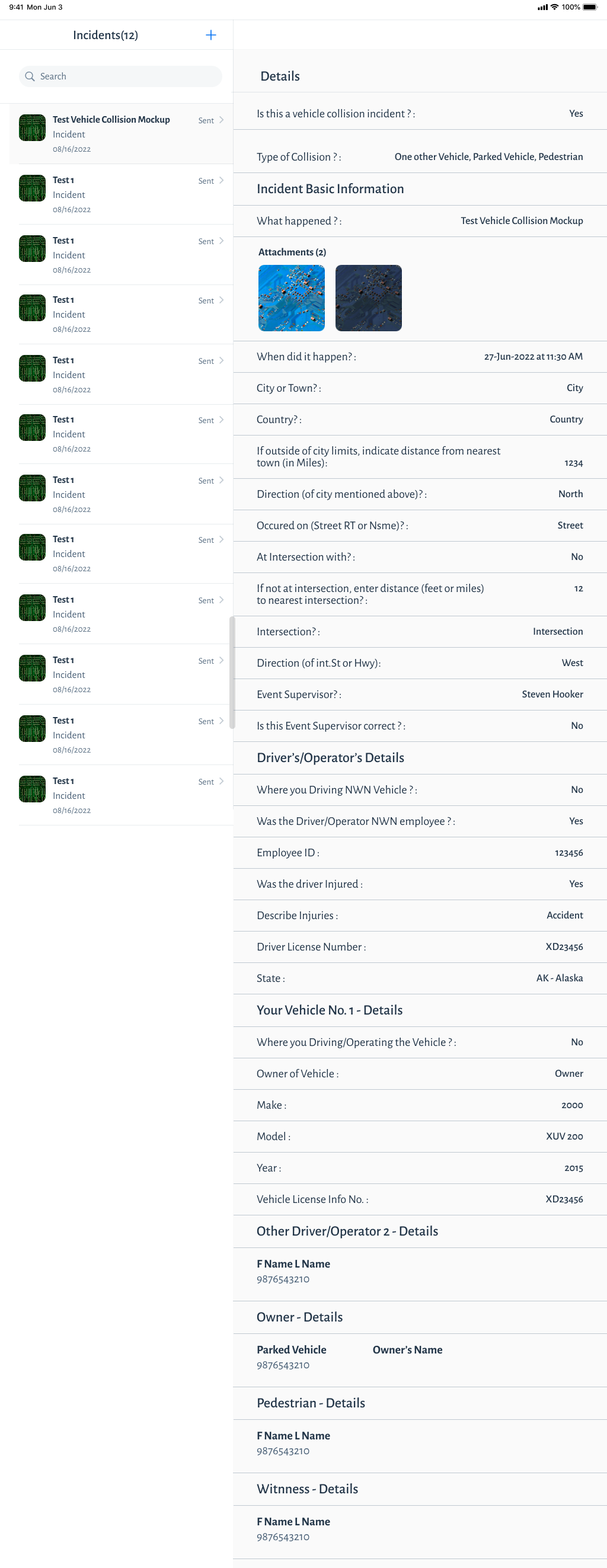607x1568 pixels.
Task: Tap the thumbnail of Test Vehicle Collision Mockup
Action: (31, 127)
